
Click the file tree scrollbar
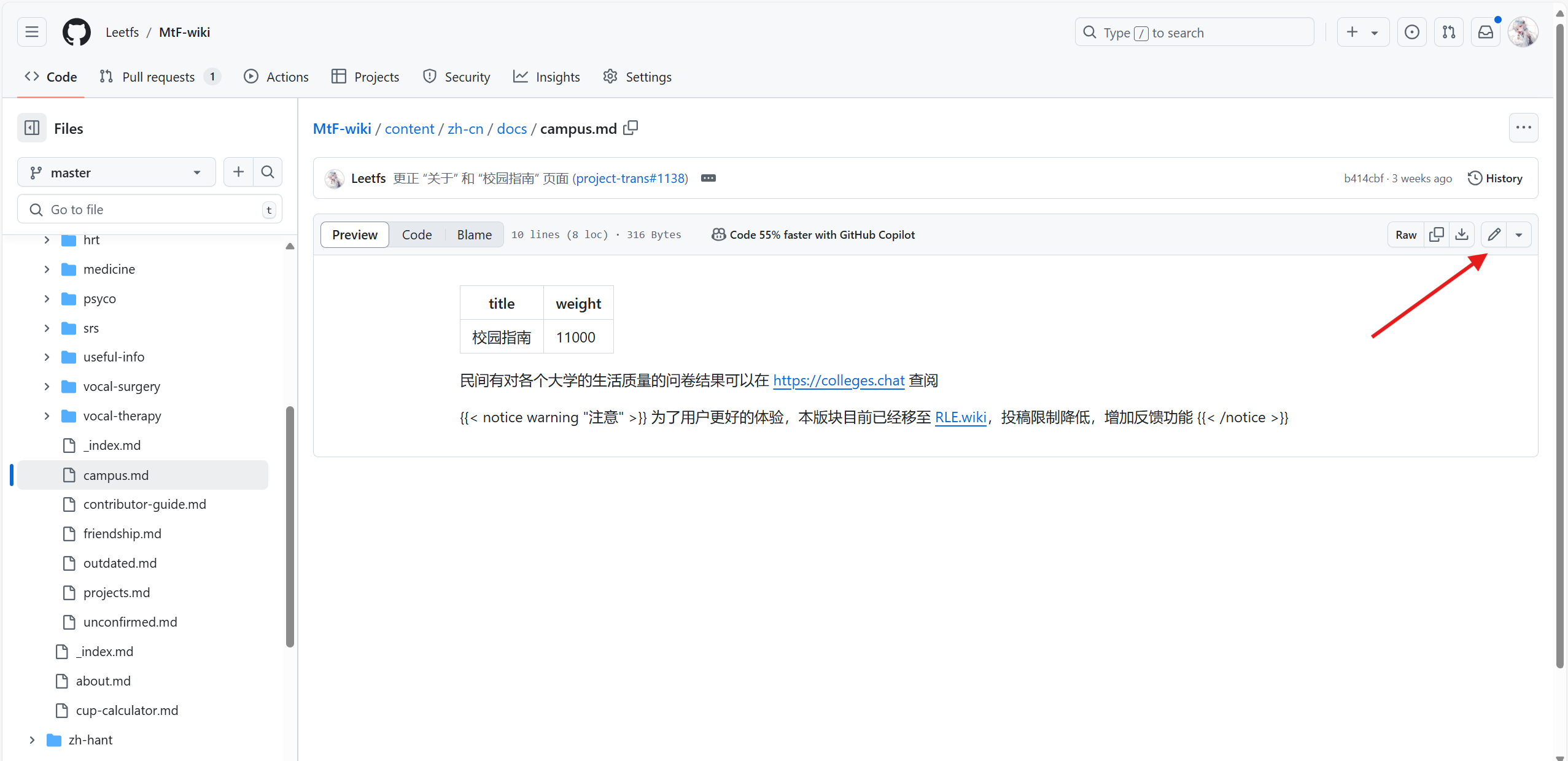point(290,525)
